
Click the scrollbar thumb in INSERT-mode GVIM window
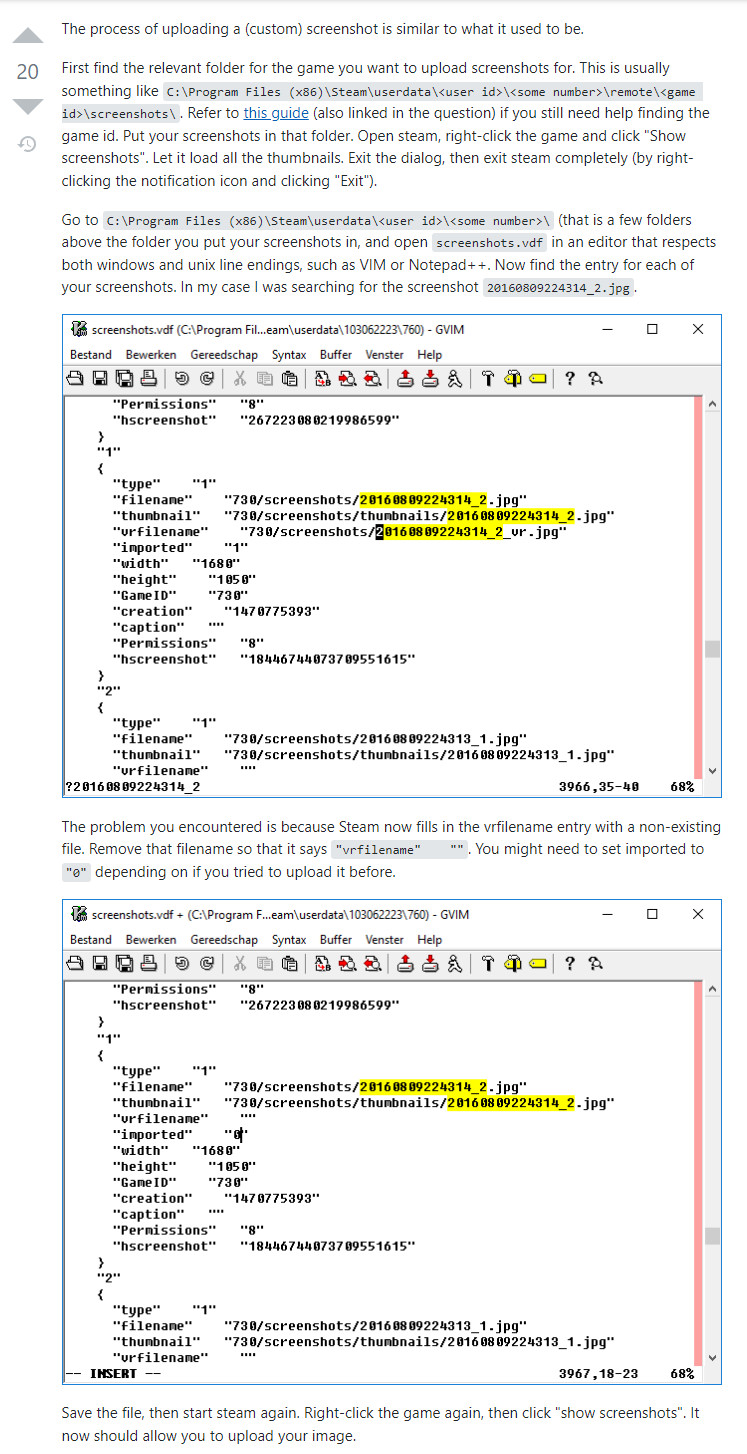pos(712,1235)
